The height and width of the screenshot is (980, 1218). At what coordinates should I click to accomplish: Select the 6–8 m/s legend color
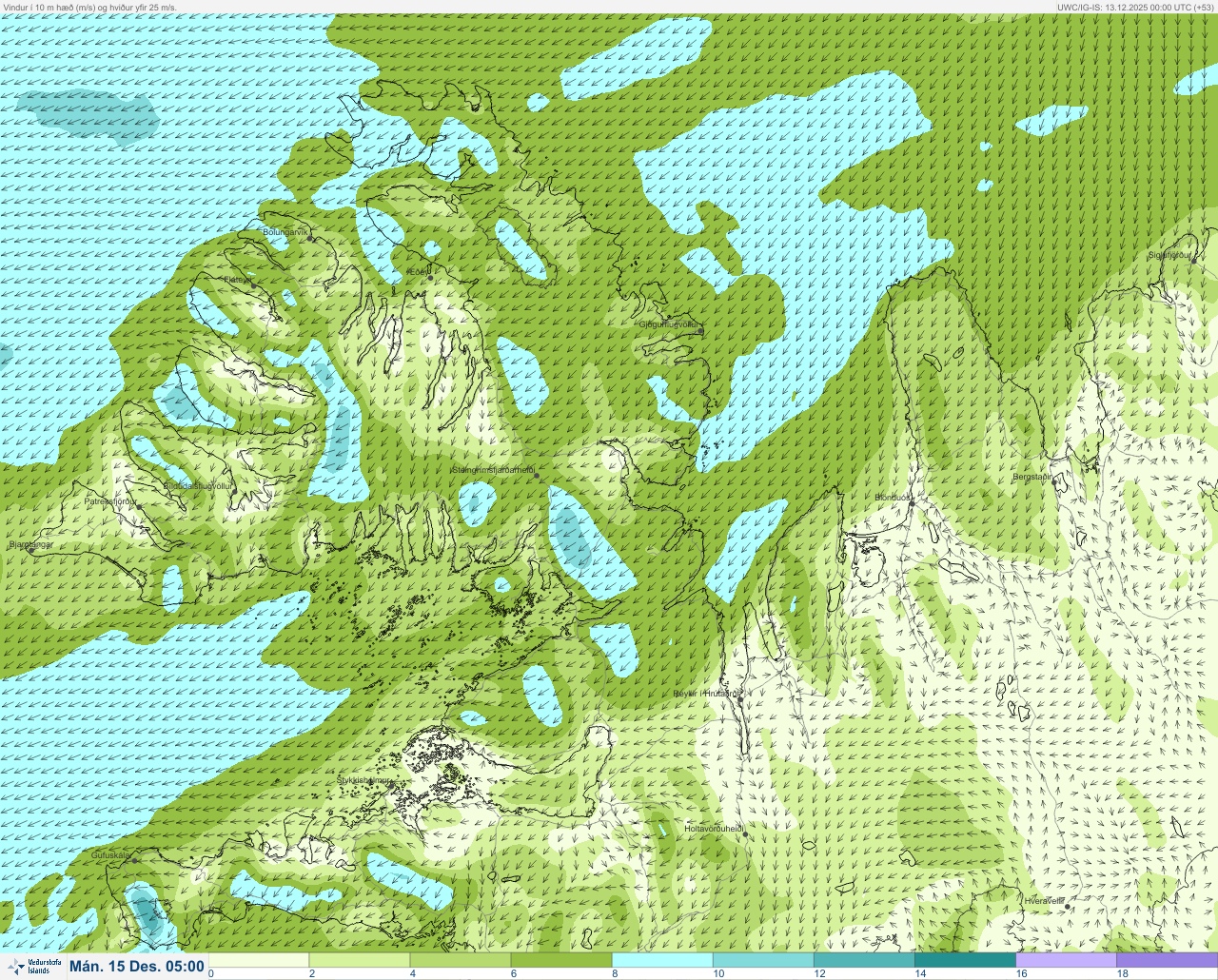coord(561,960)
